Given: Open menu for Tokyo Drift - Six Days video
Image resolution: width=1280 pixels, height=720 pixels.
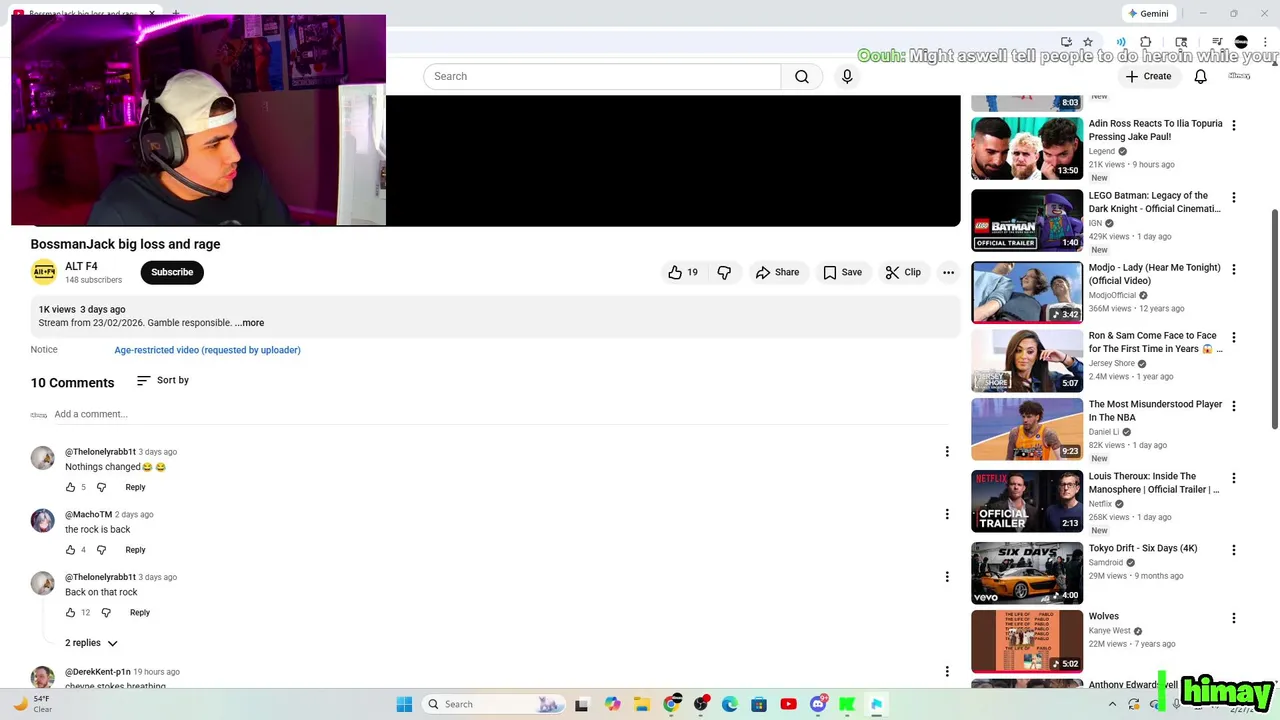Looking at the screenshot, I should (x=1233, y=550).
